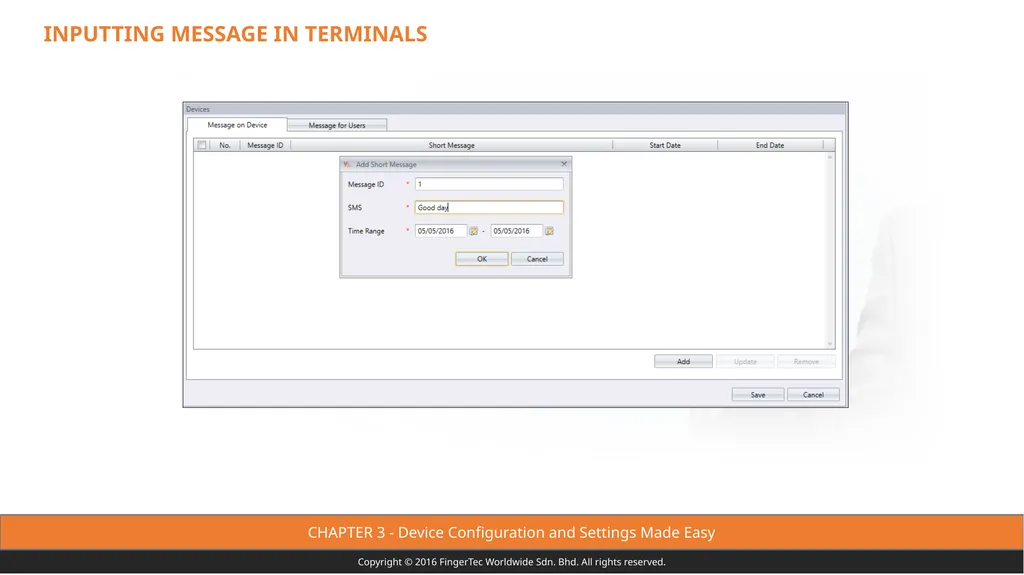Screen dimensions: 1024x575
Task: Click the end date field in Time Range
Action: pyautogui.click(x=517, y=231)
